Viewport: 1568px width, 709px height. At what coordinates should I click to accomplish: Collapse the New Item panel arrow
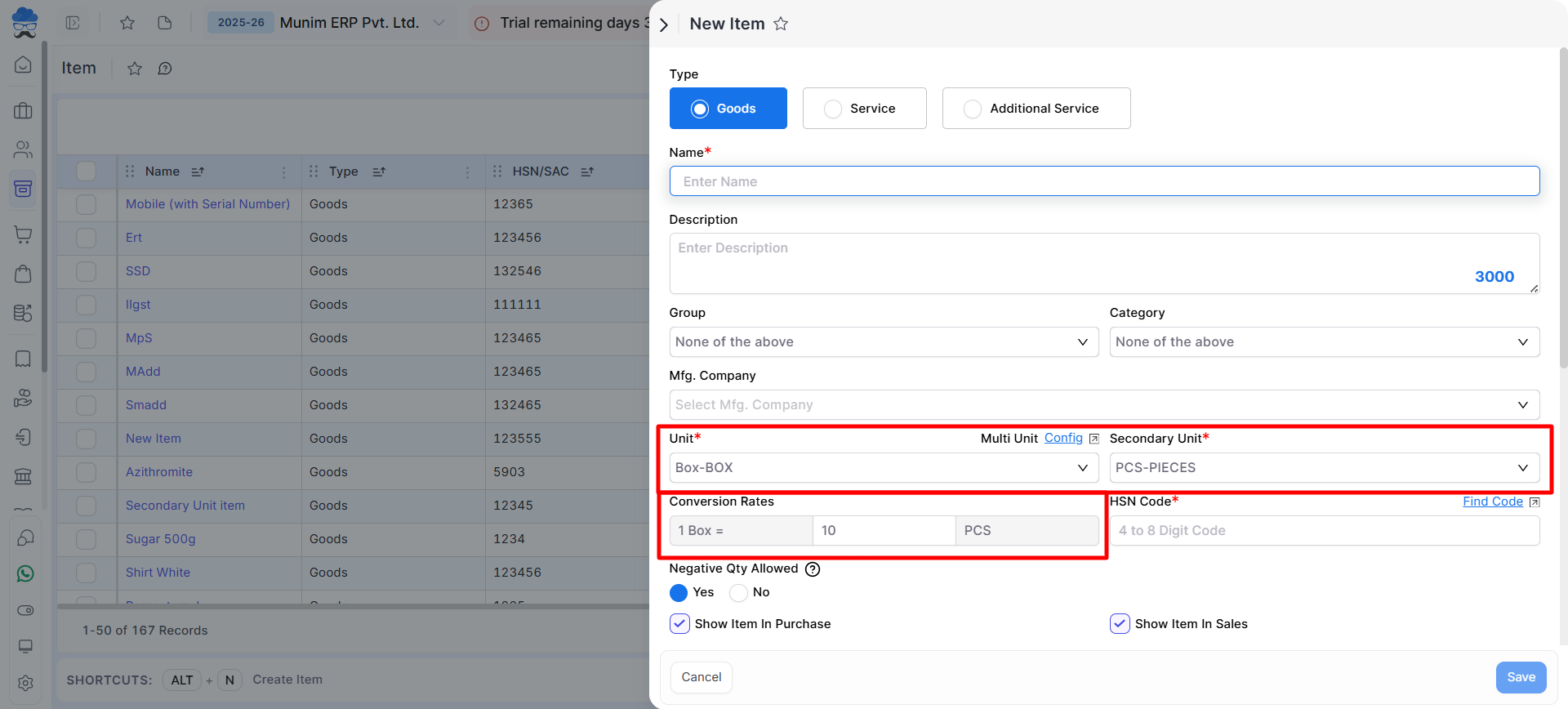point(664,25)
